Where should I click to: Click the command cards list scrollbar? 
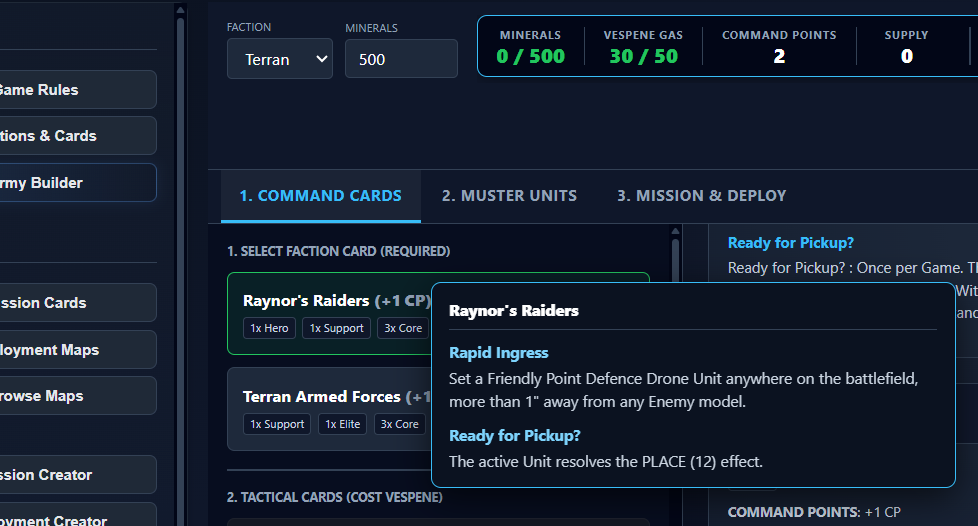[x=675, y=262]
